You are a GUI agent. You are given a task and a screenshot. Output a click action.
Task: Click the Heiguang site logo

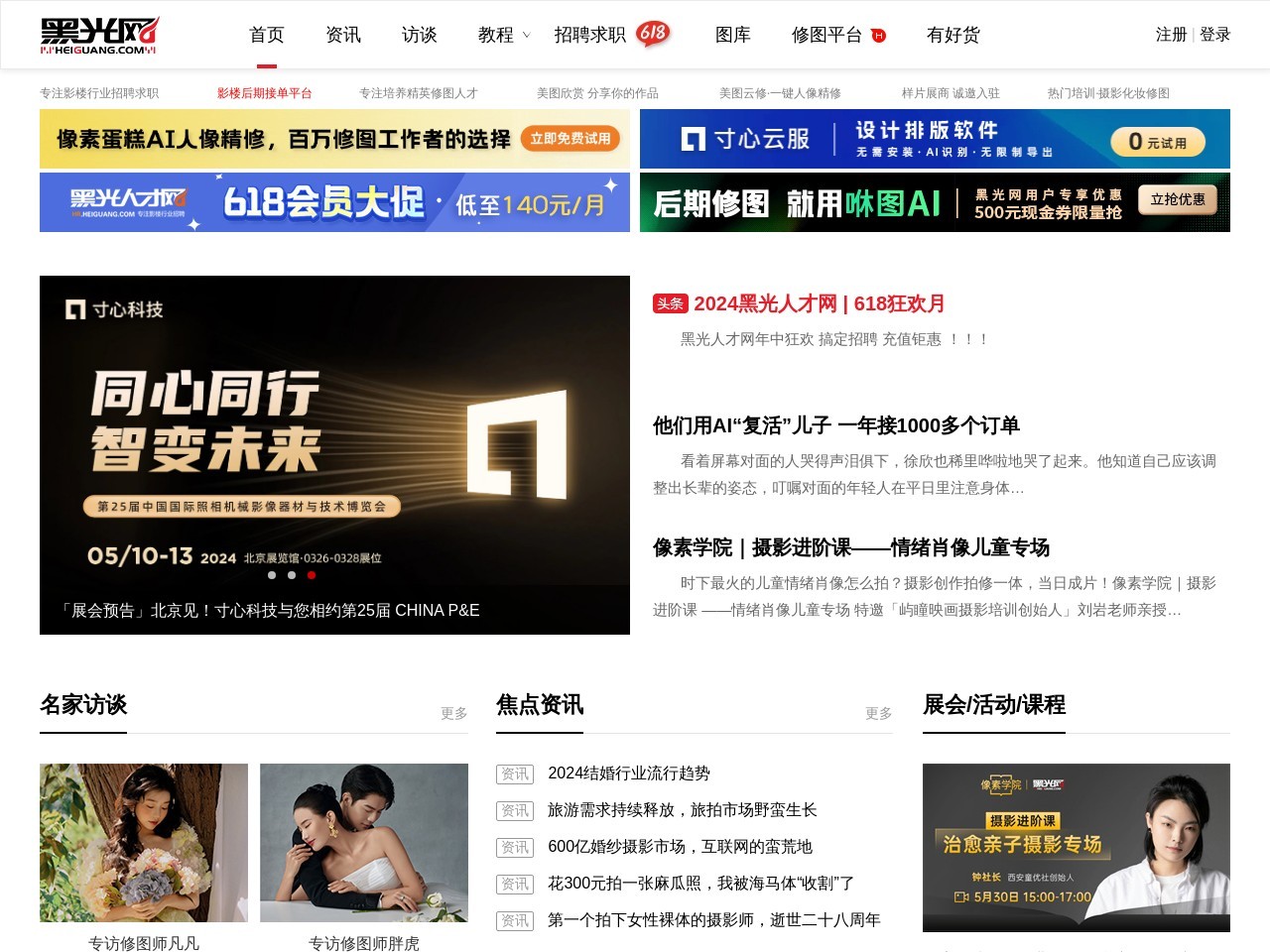coord(99,35)
